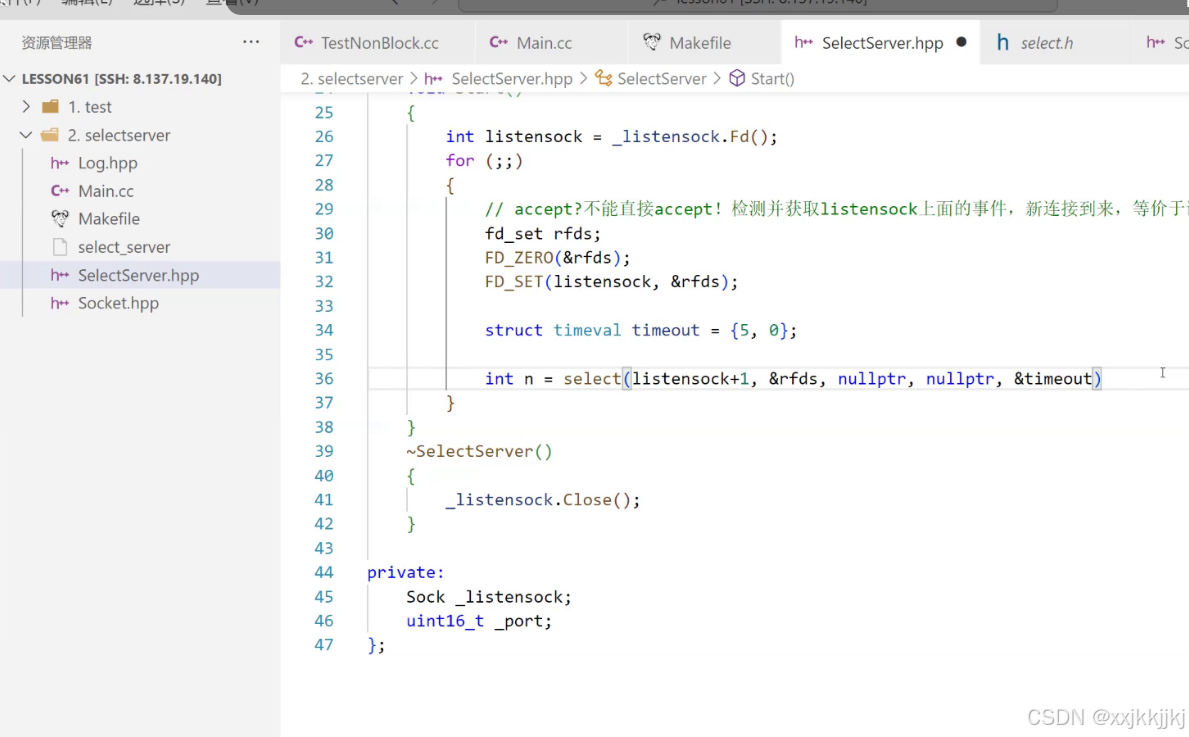Click on int listensock assignment line
The height and width of the screenshot is (737, 1189).
click(611, 136)
